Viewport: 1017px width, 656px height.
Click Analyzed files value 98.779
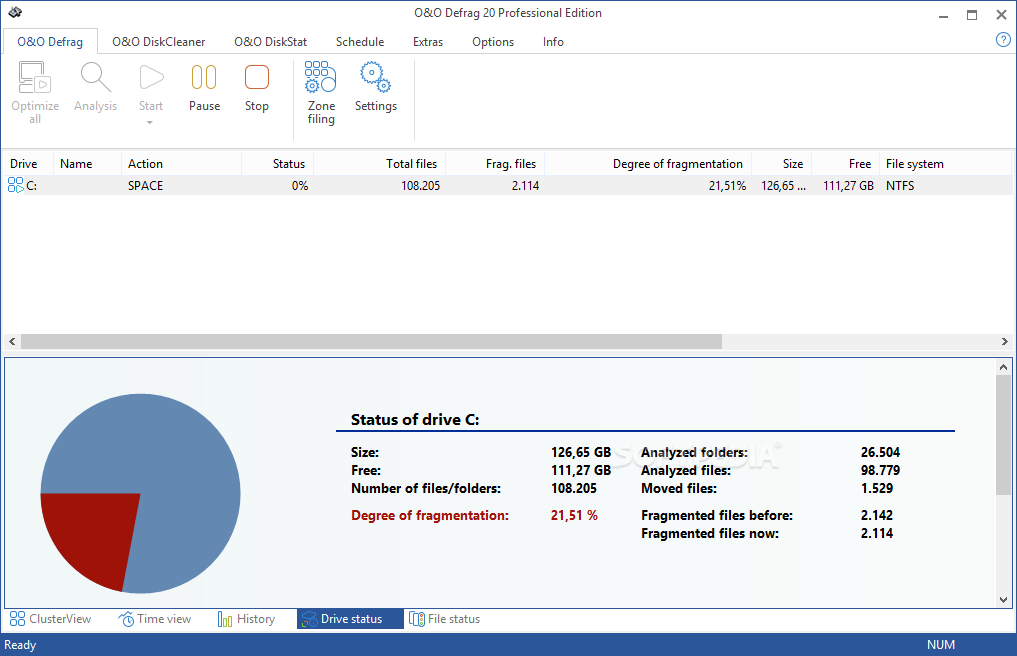(880, 470)
